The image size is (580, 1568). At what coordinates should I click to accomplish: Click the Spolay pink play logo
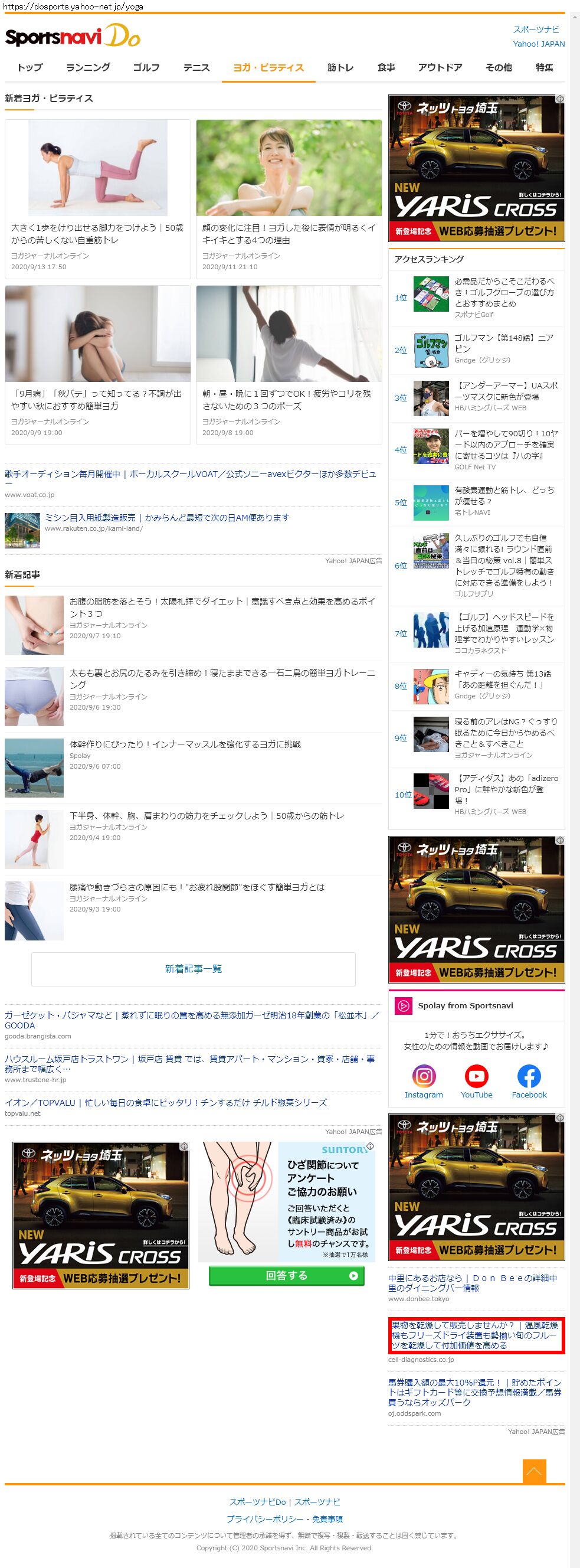point(404,1005)
